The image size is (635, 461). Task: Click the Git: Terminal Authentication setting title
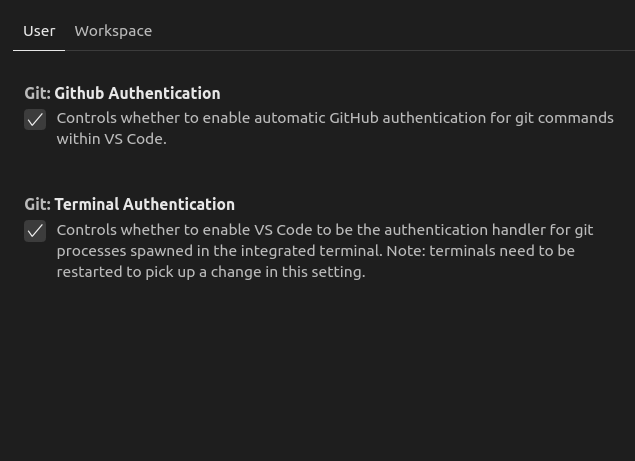[x=130, y=205]
